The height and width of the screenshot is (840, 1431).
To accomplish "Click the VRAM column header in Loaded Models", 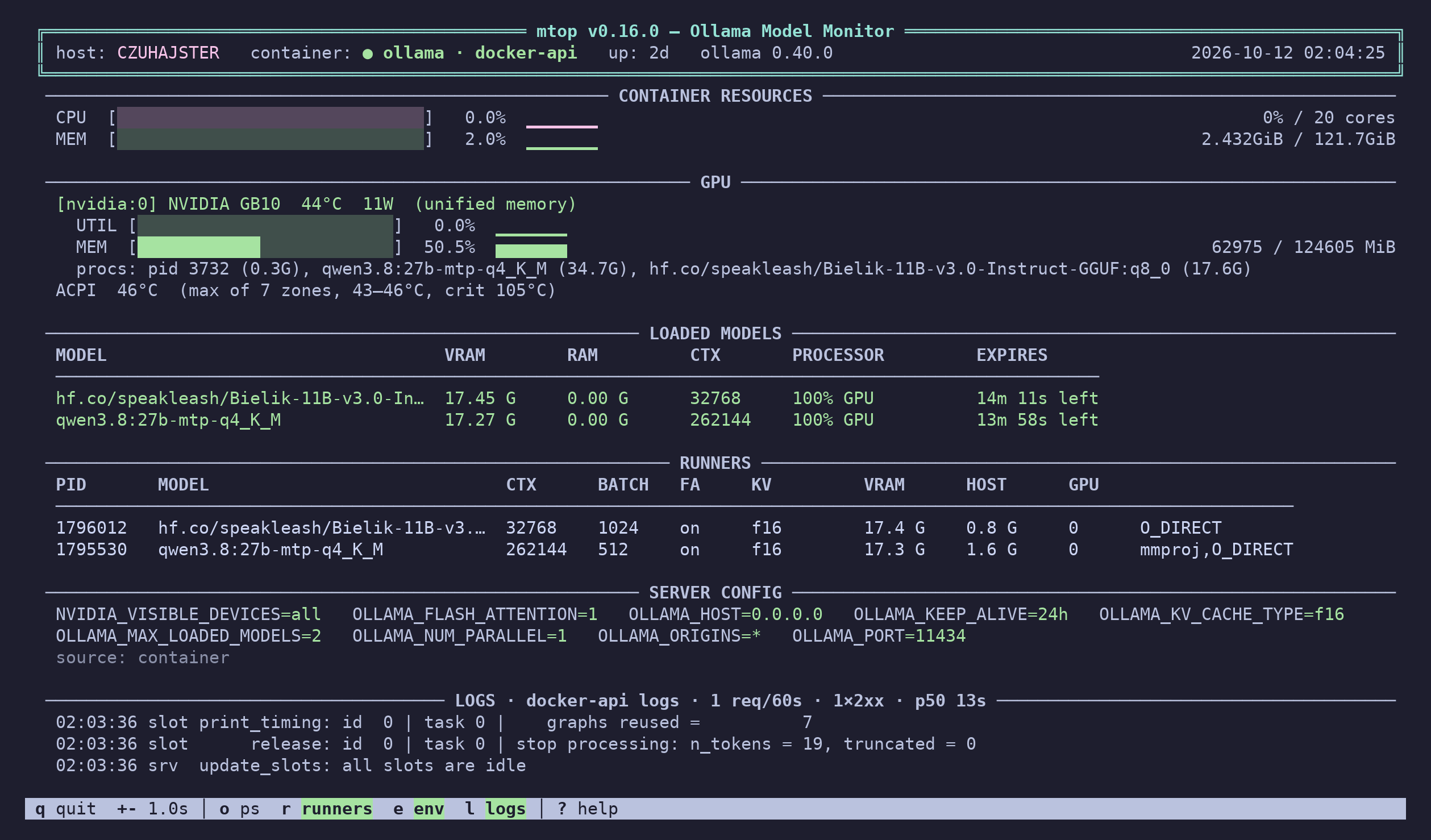I will click(x=464, y=355).
